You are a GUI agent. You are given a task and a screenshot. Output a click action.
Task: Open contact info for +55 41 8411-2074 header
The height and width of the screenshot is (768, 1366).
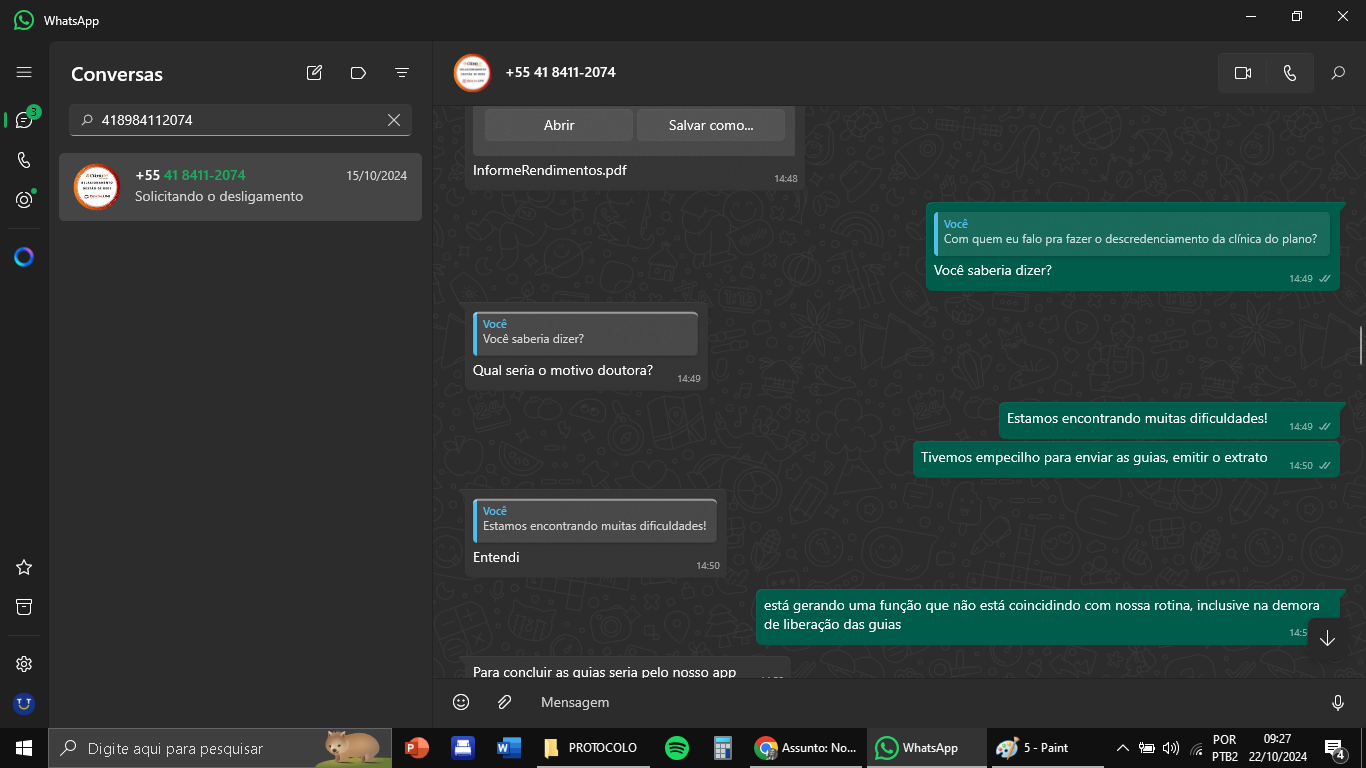point(560,72)
